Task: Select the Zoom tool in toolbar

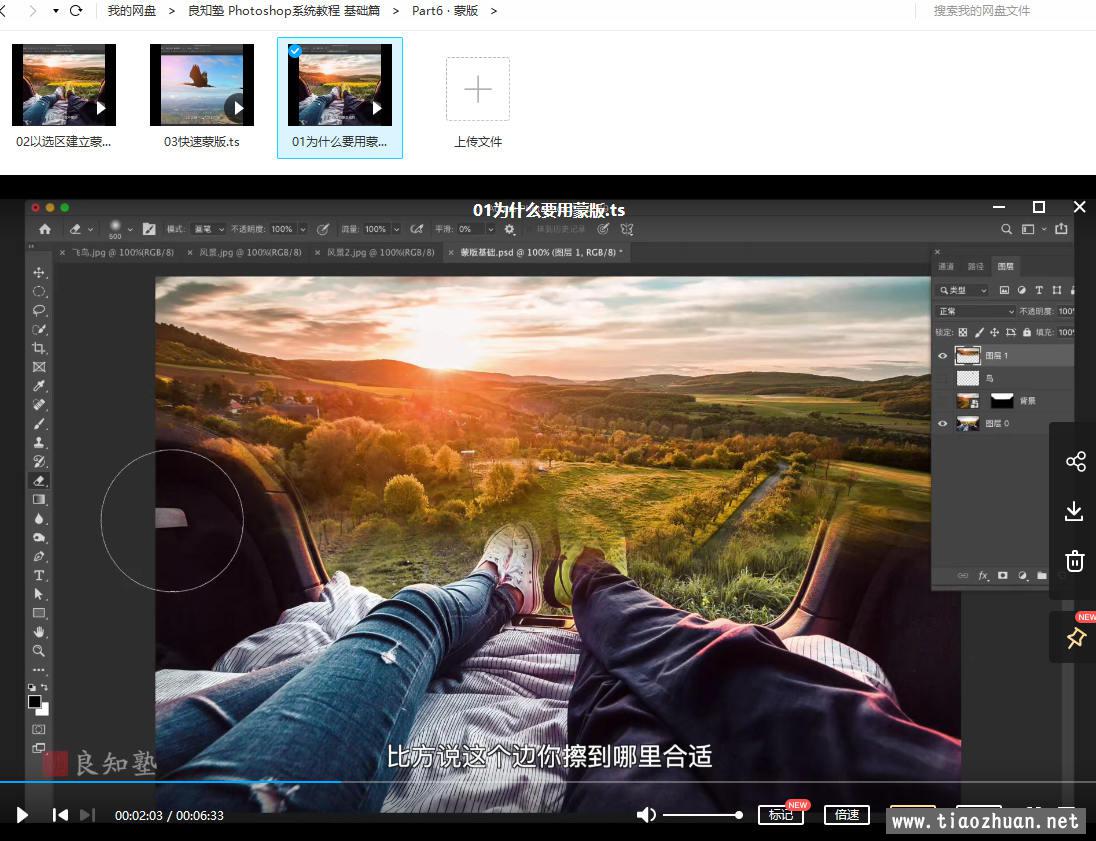Action: point(39,651)
